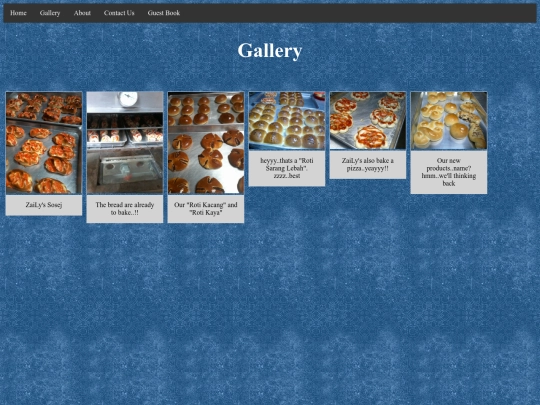Open the Home page link

coord(18,13)
